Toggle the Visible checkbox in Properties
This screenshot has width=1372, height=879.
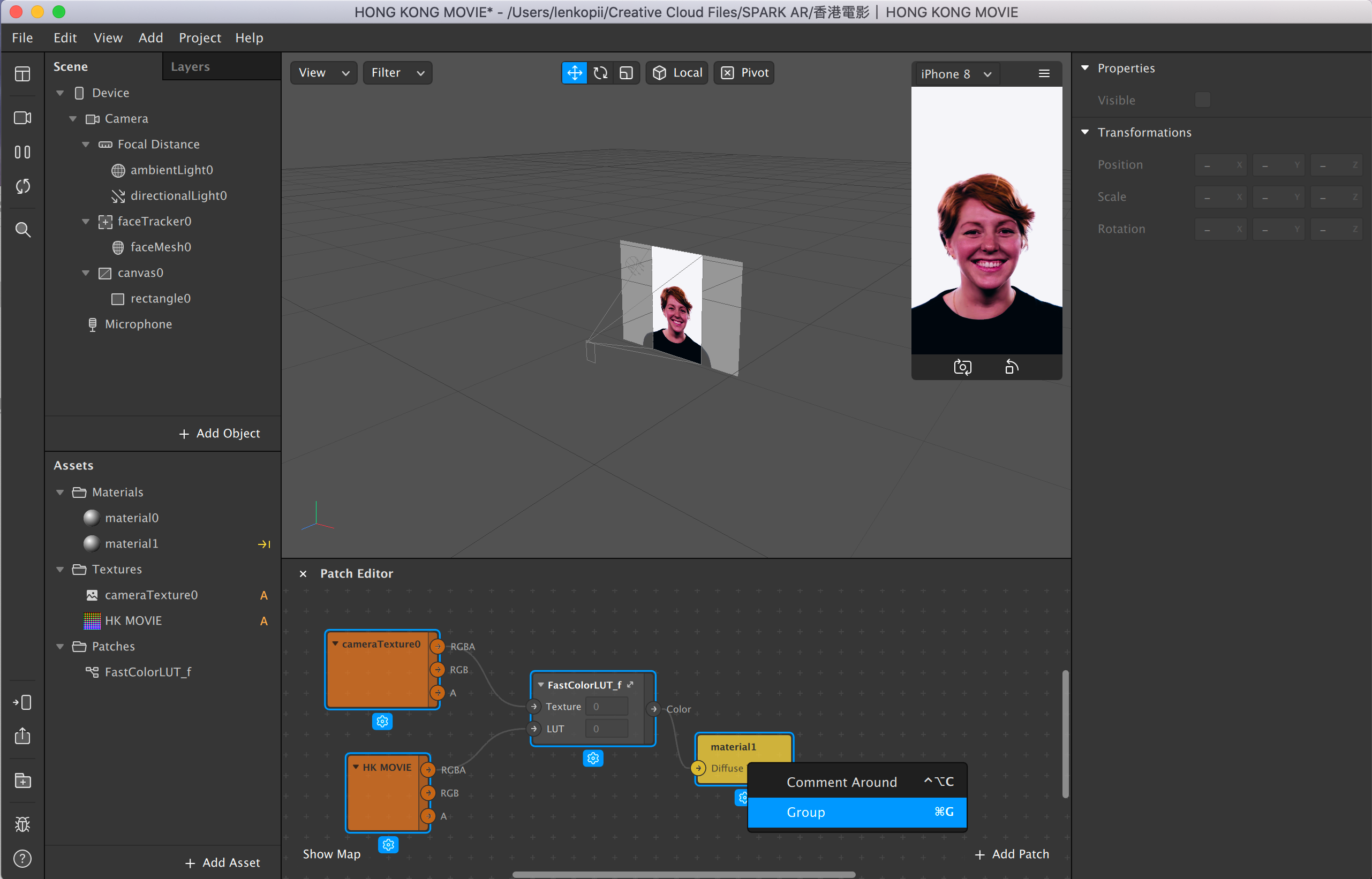(x=1202, y=100)
